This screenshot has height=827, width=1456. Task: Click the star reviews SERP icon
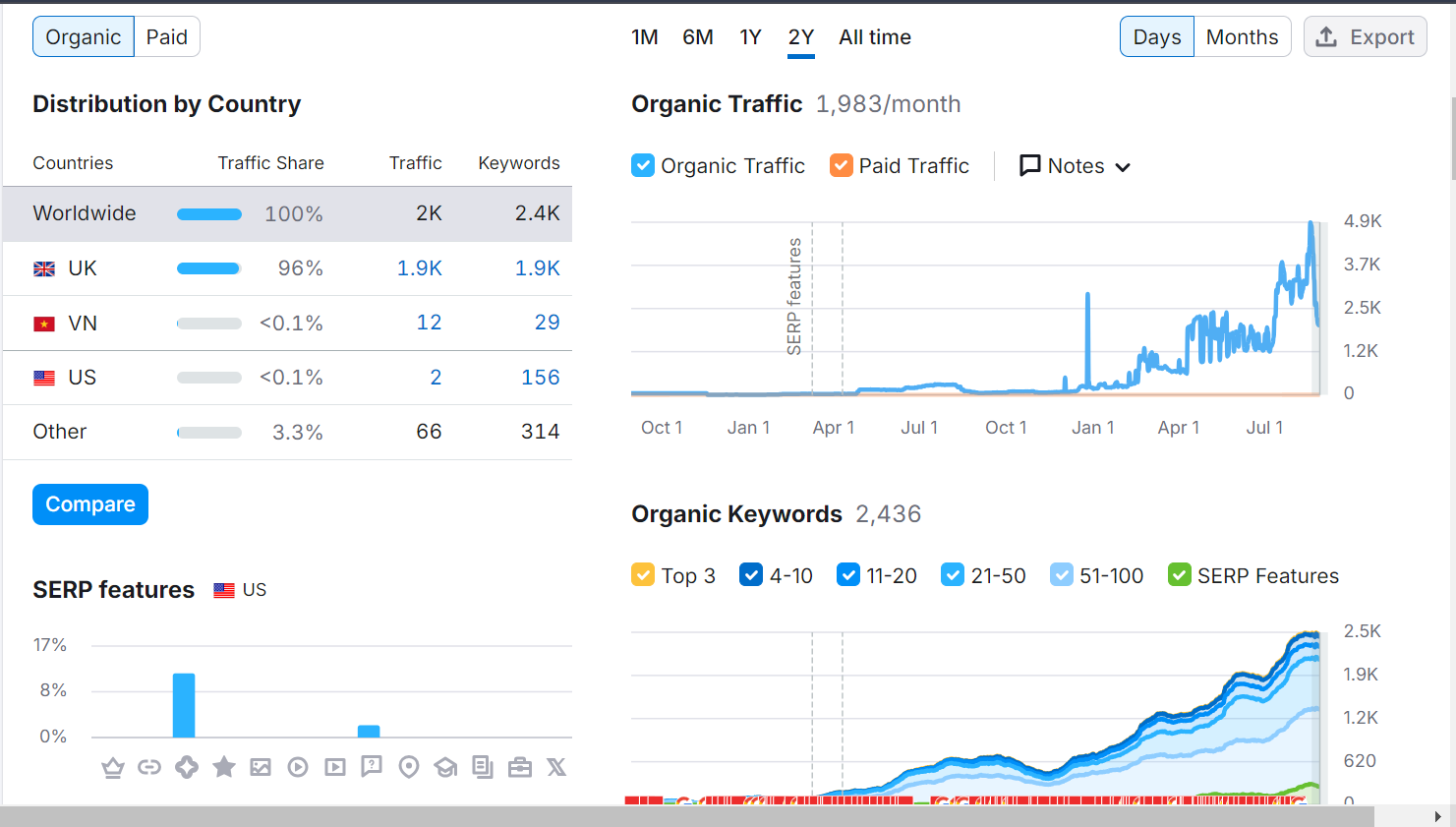coord(224,767)
